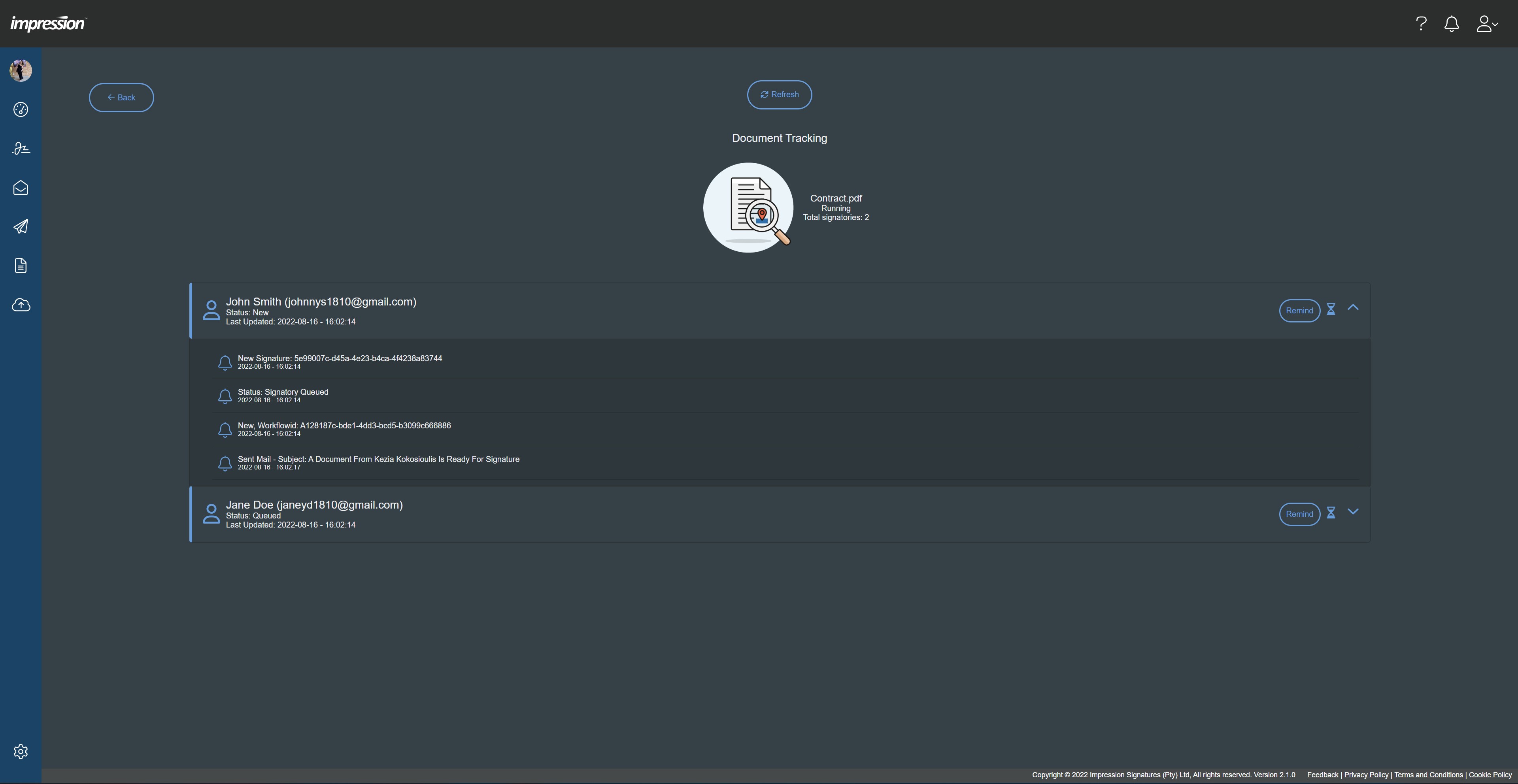
Task: Open the inbox envelope sidebar icon
Action: [21, 188]
